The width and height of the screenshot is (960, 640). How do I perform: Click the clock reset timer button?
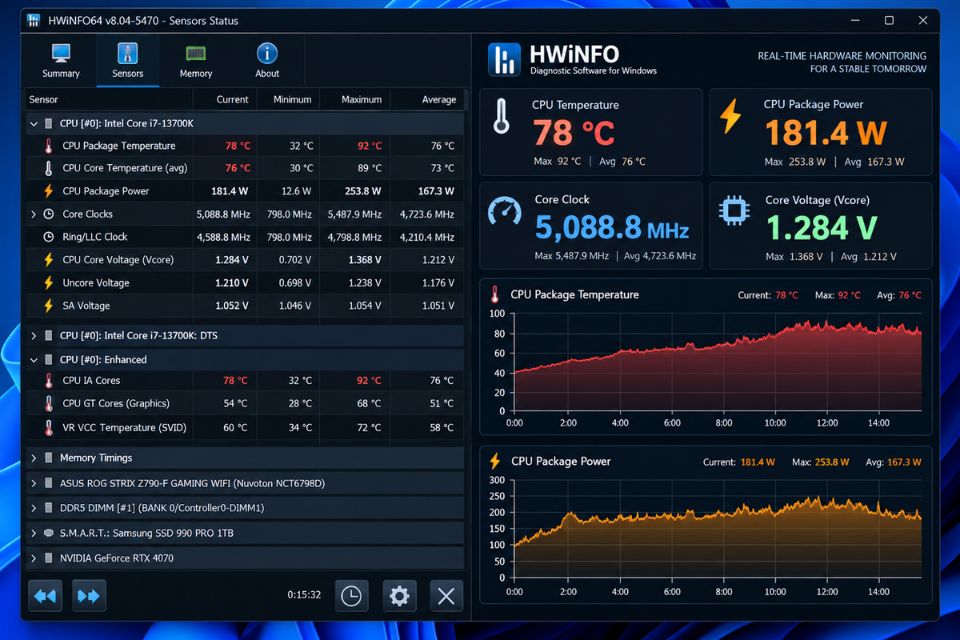pos(351,595)
